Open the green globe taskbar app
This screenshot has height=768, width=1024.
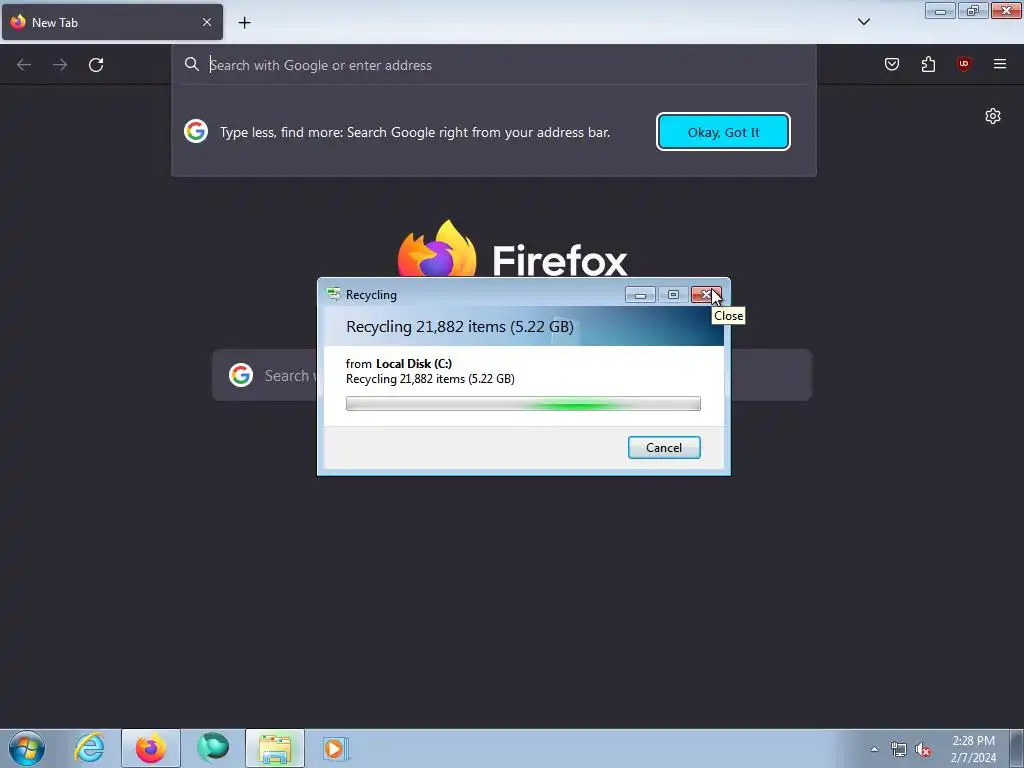pyautogui.click(x=213, y=748)
